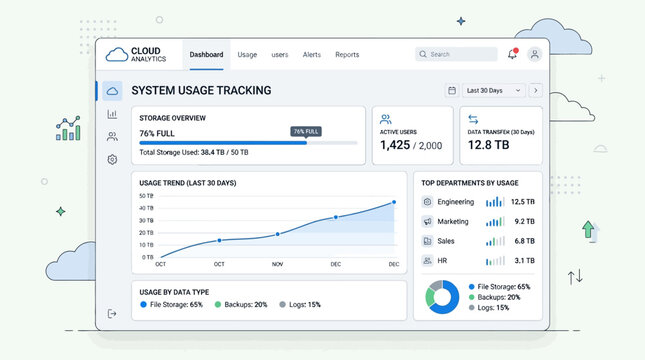Click the last data point on trend chart

click(394, 202)
